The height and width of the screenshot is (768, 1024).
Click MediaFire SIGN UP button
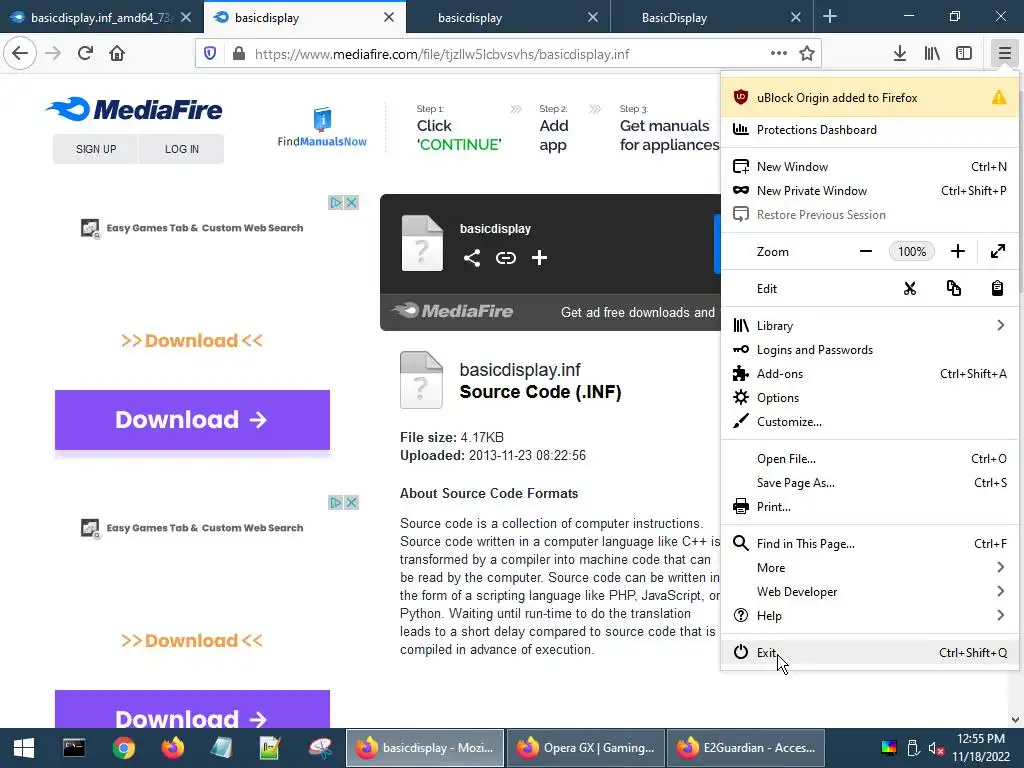pos(96,149)
